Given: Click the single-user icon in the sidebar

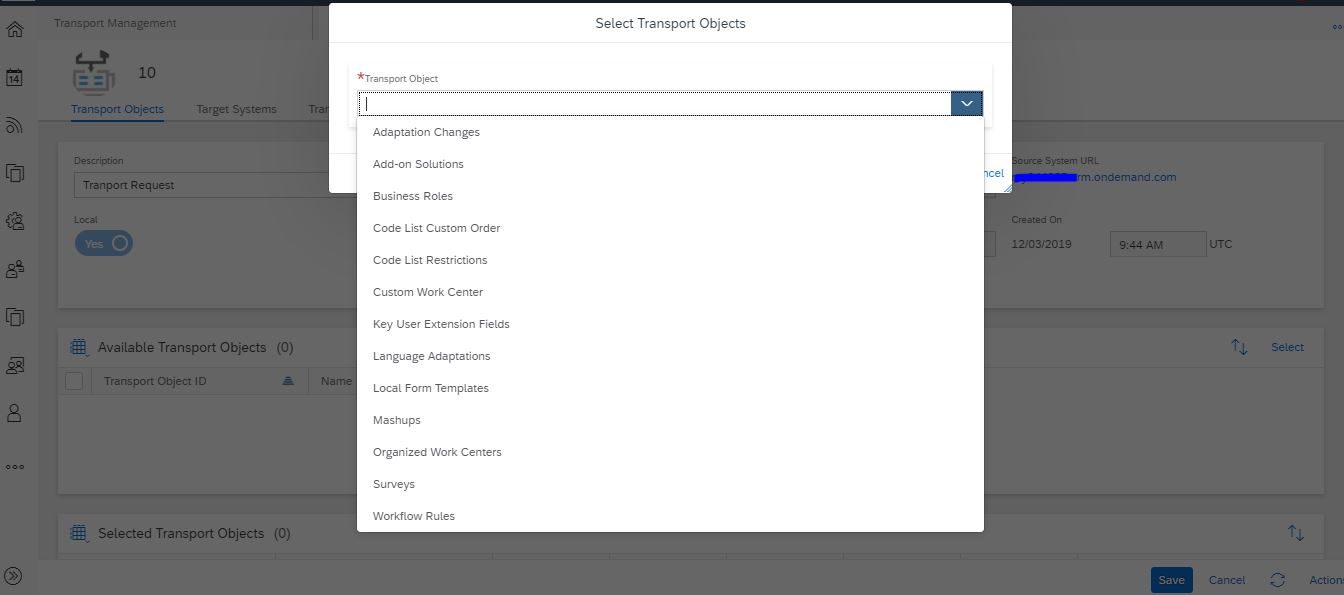Looking at the screenshot, I should click(x=15, y=413).
